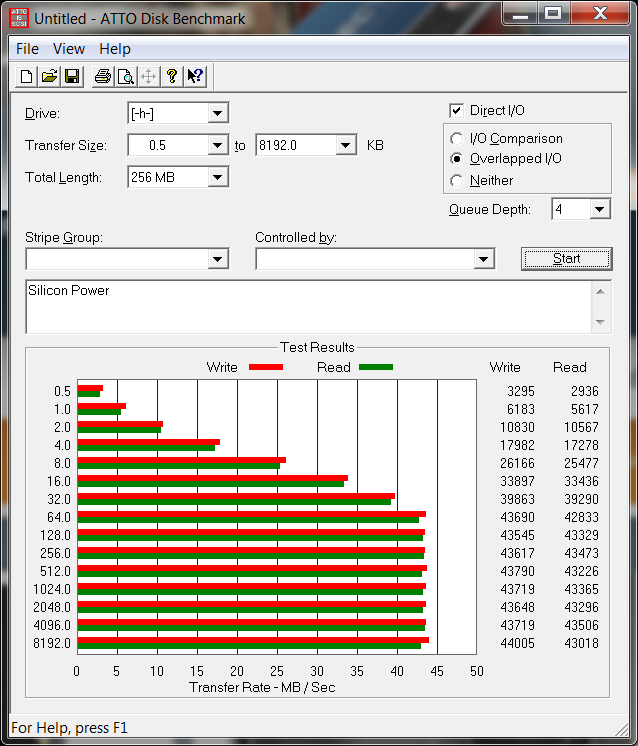Open the View menu
The height and width of the screenshot is (746, 638).
(69, 48)
